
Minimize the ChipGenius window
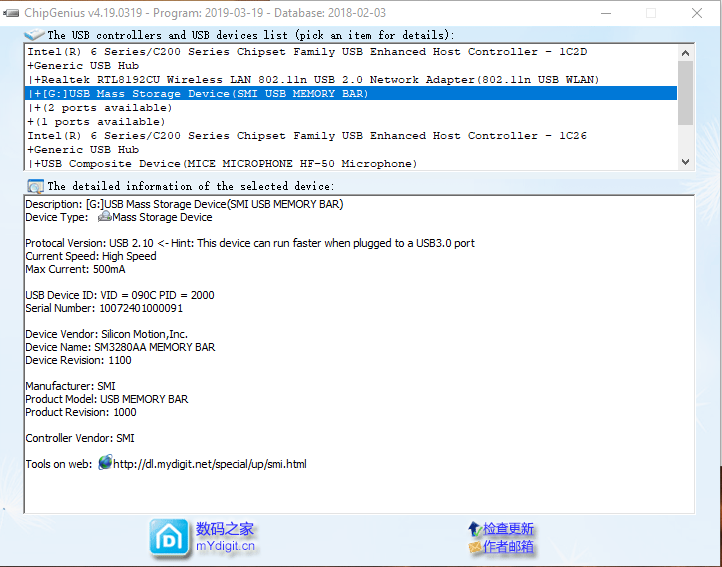(606, 13)
